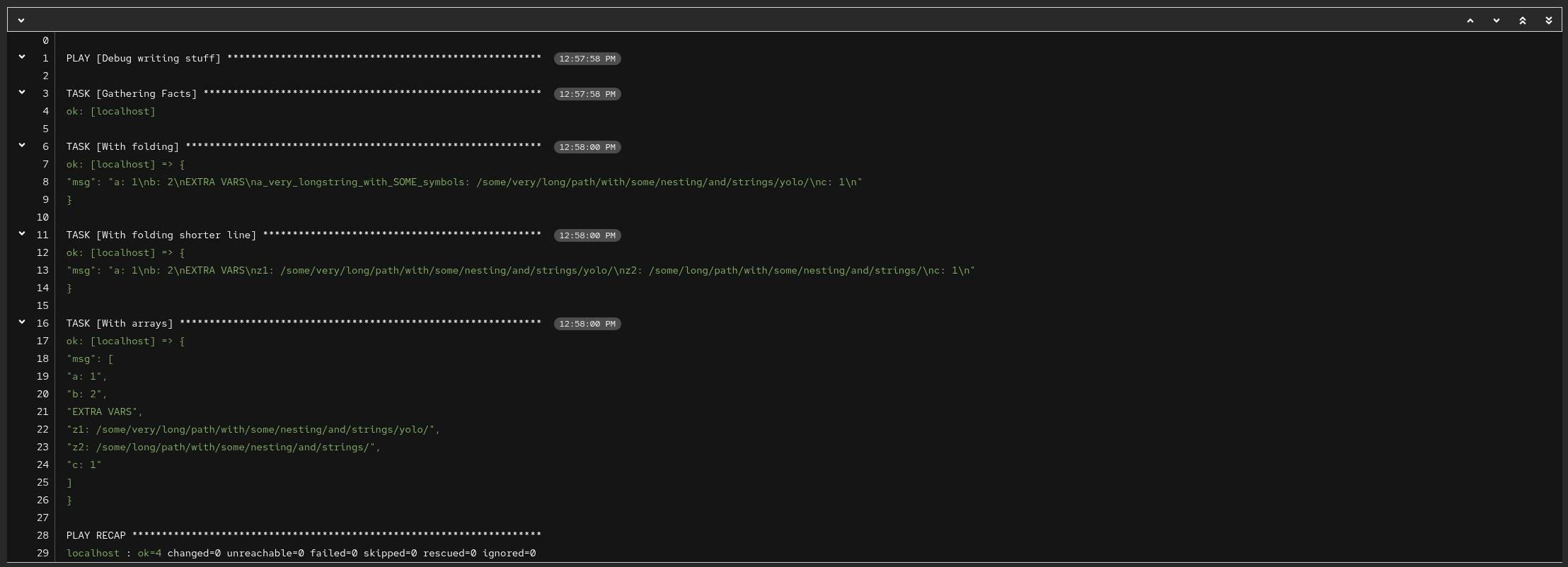The width and height of the screenshot is (1568, 567).
Task: Fold the With folding task output
Action: pyautogui.click(x=22, y=145)
